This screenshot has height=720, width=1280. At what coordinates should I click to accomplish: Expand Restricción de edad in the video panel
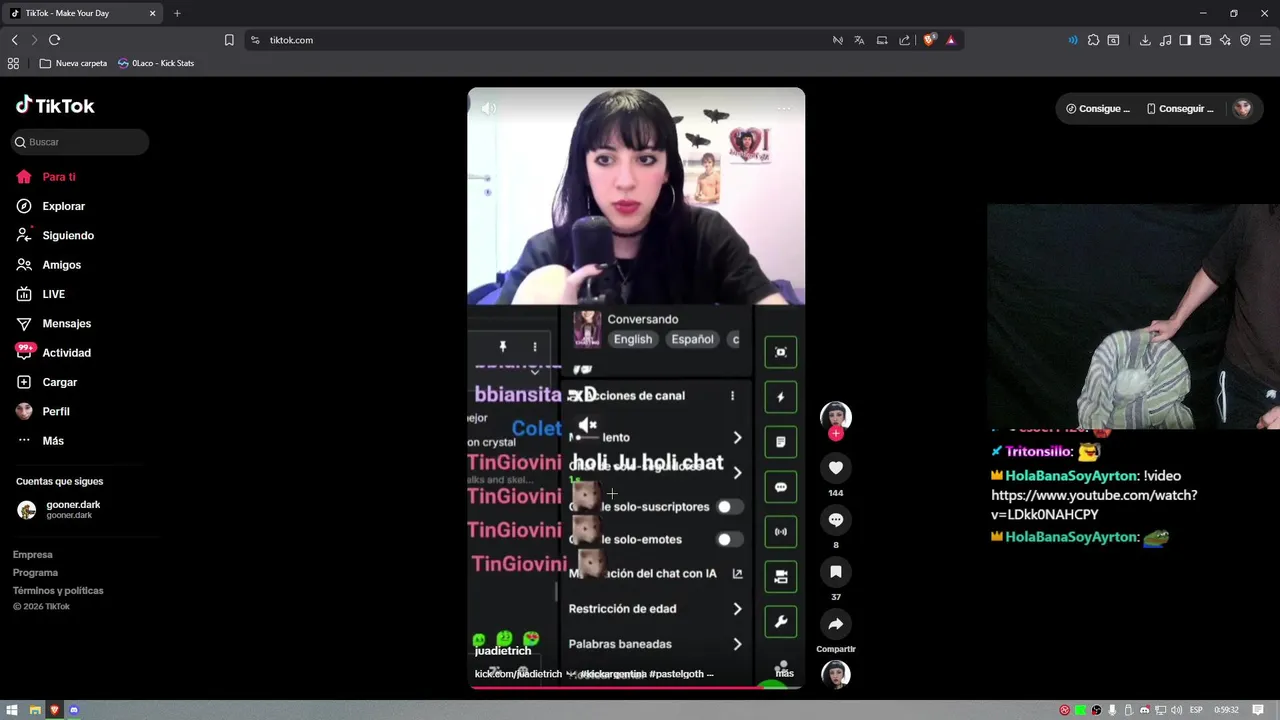coord(655,609)
